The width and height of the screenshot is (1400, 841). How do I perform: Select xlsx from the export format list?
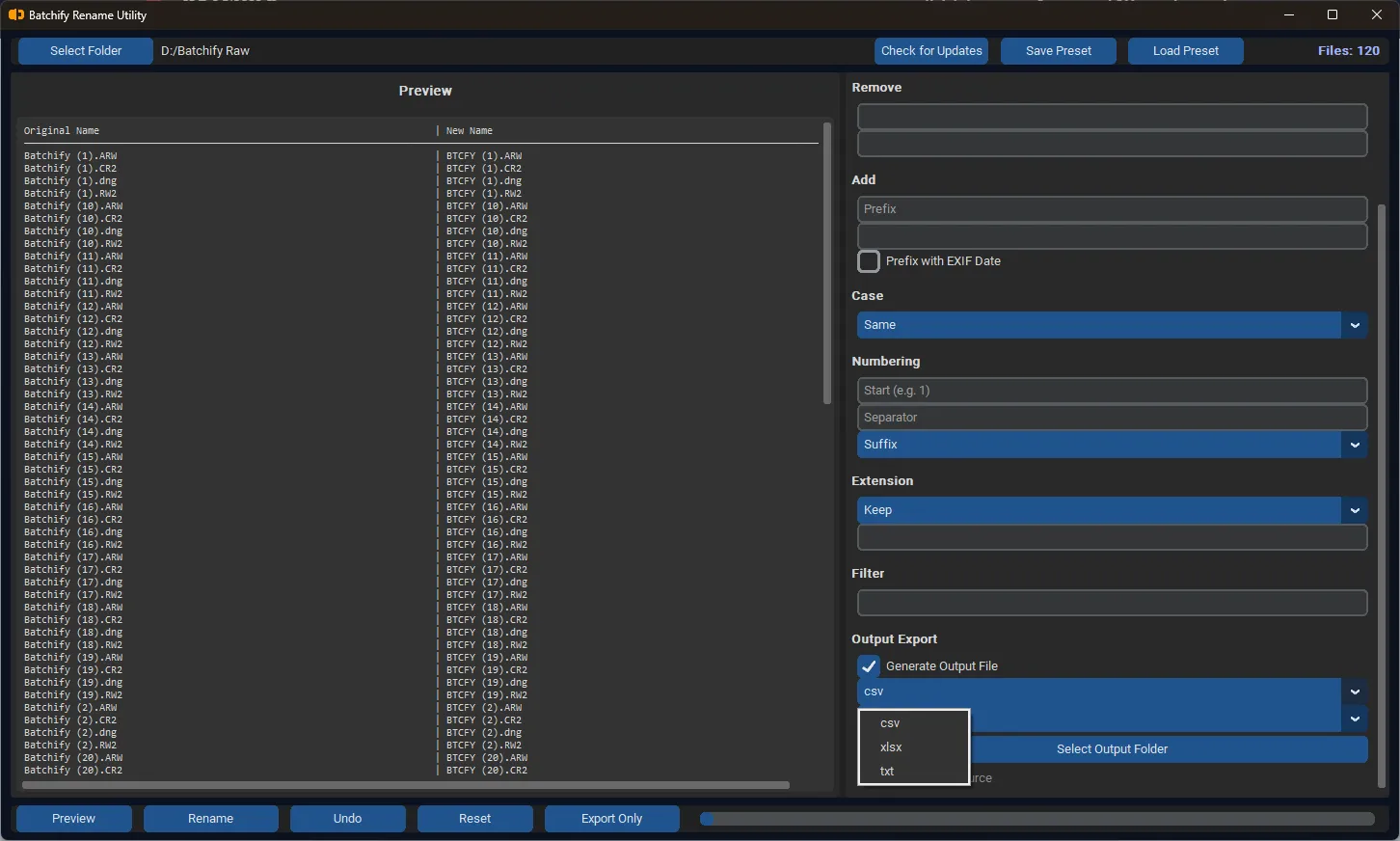[891, 746]
